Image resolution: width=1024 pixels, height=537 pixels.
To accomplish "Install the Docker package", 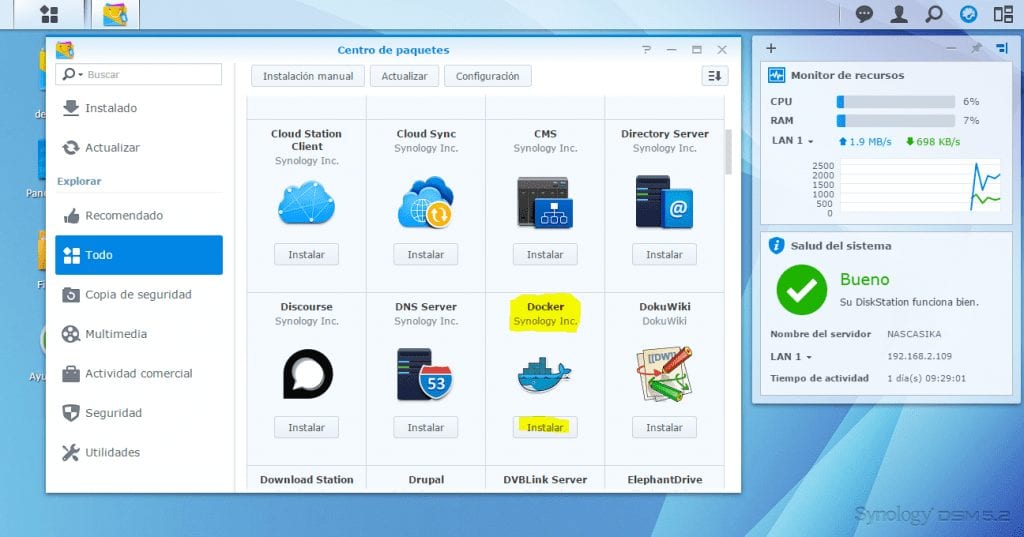I will click(x=545, y=427).
